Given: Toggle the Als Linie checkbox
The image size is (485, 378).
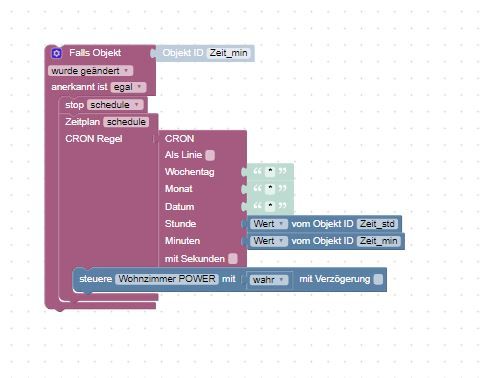Looking at the screenshot, I should click(210, 155).
